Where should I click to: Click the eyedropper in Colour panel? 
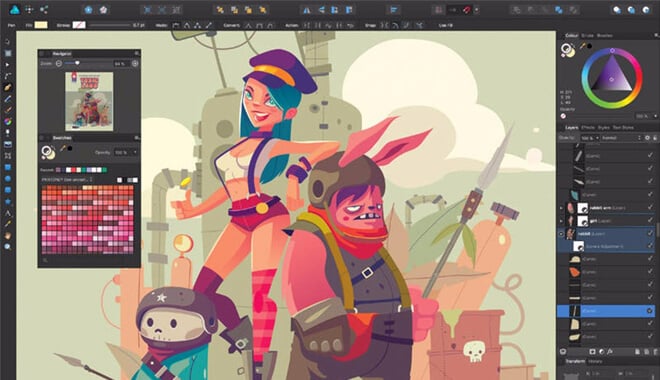(583, 46)
